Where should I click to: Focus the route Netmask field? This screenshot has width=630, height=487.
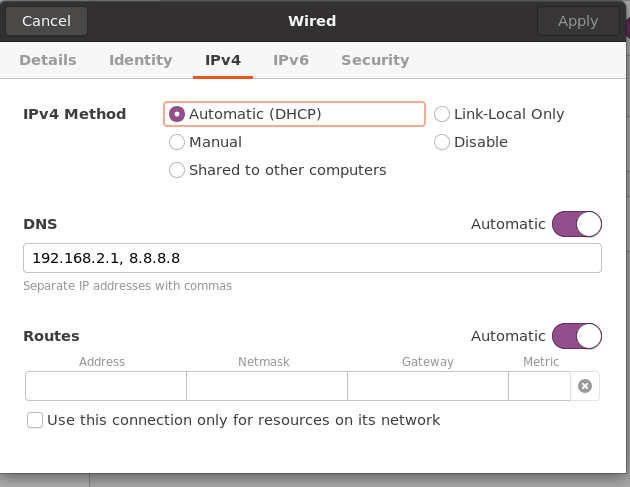[266, 386]
